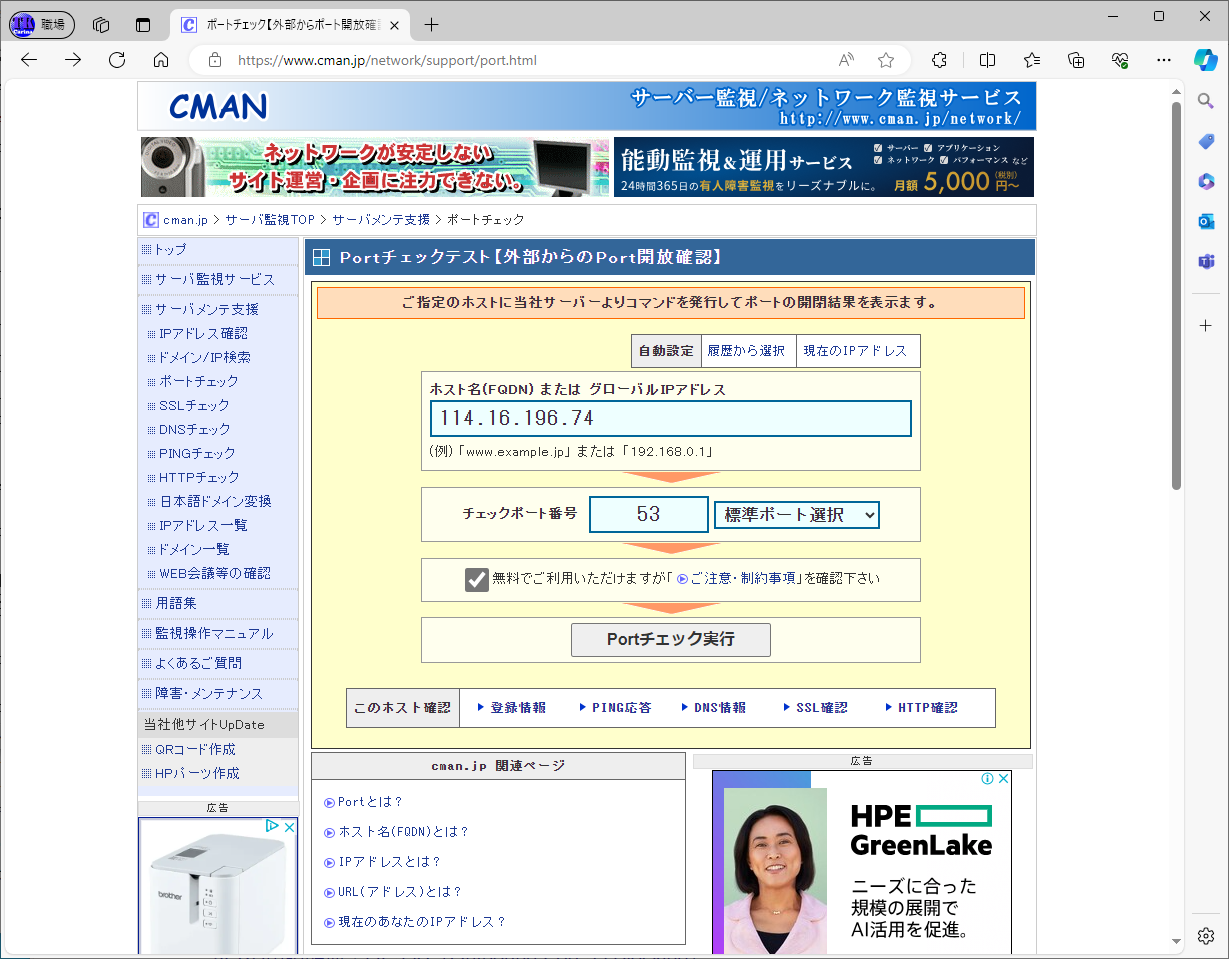Screen dimensions: 1229x959
Task: Open the Collections icon
Action: click(1076, 60)
